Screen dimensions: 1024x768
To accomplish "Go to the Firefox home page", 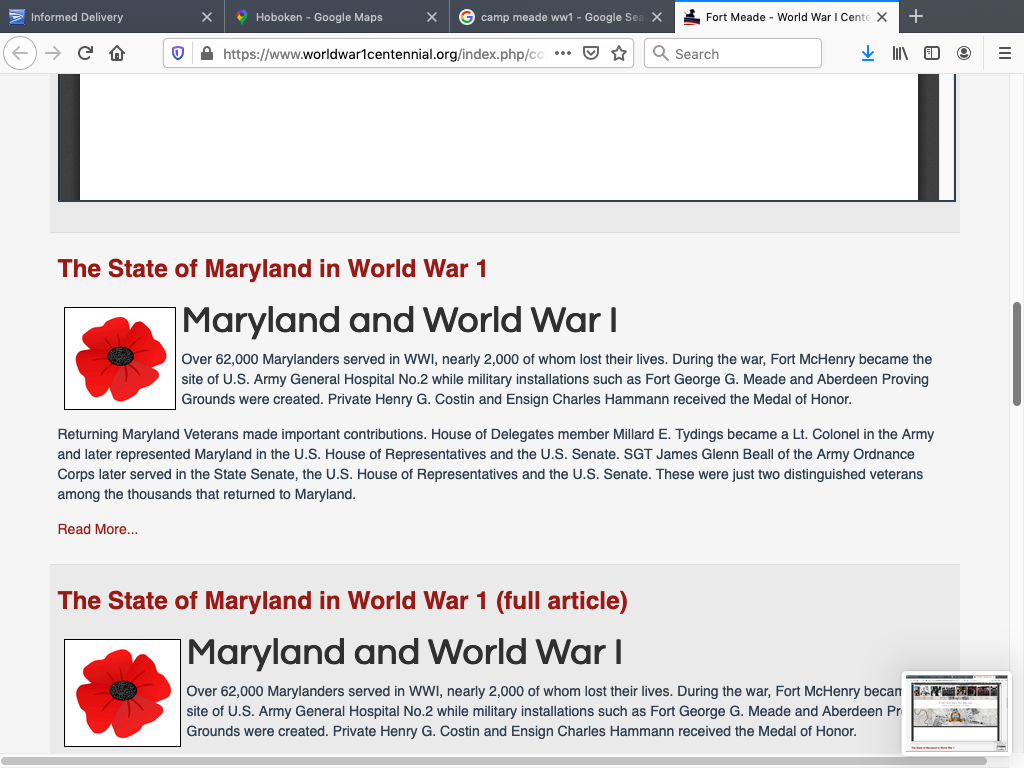I will tap(117, 54).
